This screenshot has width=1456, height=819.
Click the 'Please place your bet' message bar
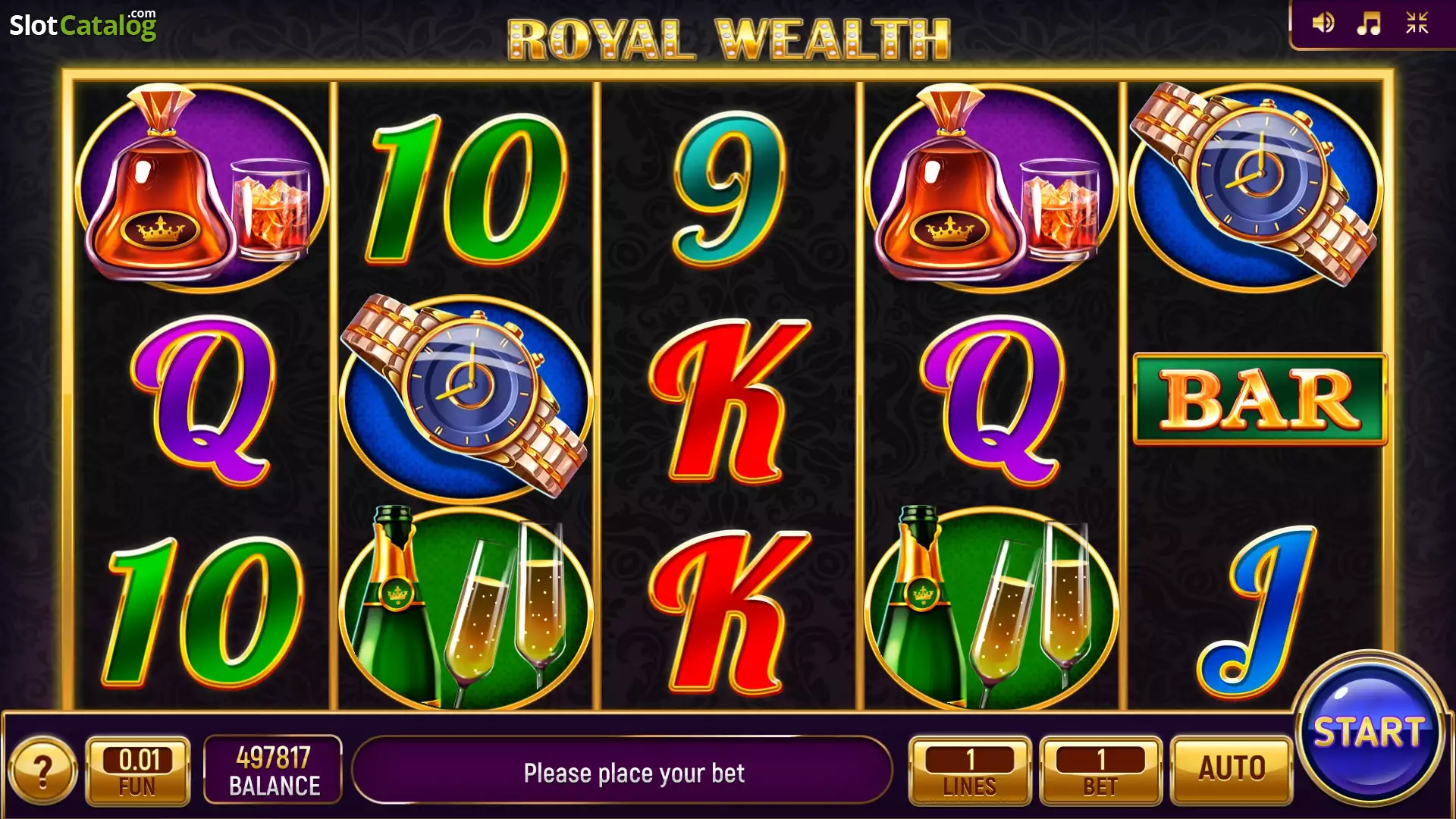pos(622,770)
